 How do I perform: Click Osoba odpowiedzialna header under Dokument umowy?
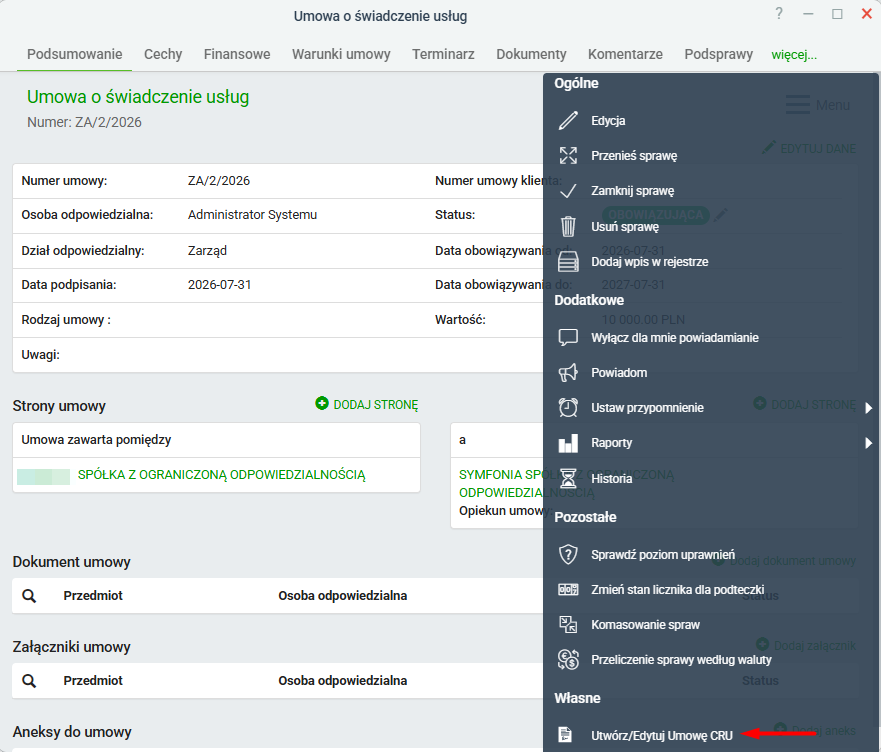tap(343, 596)
